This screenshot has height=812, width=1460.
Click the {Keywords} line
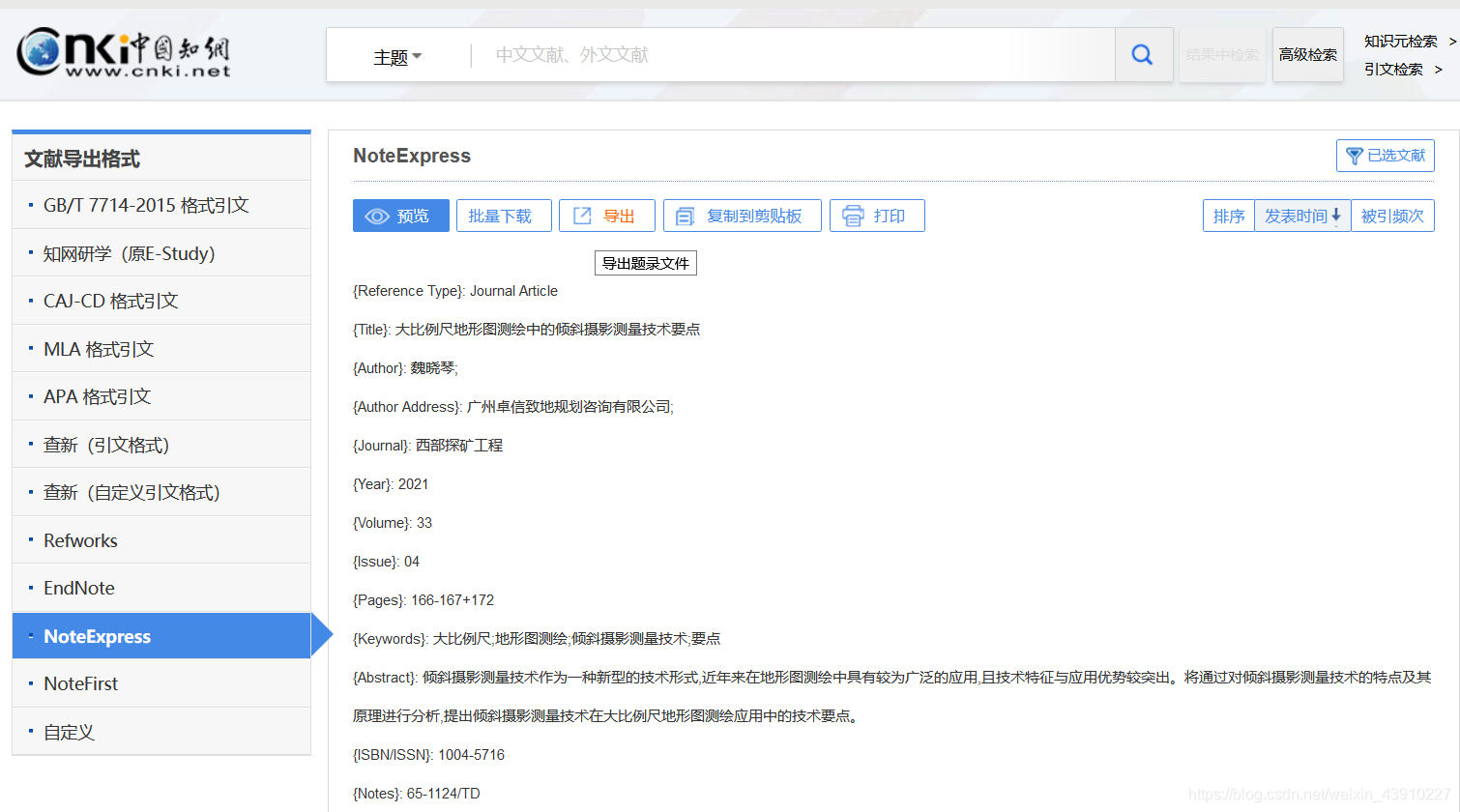coord(537,639)
